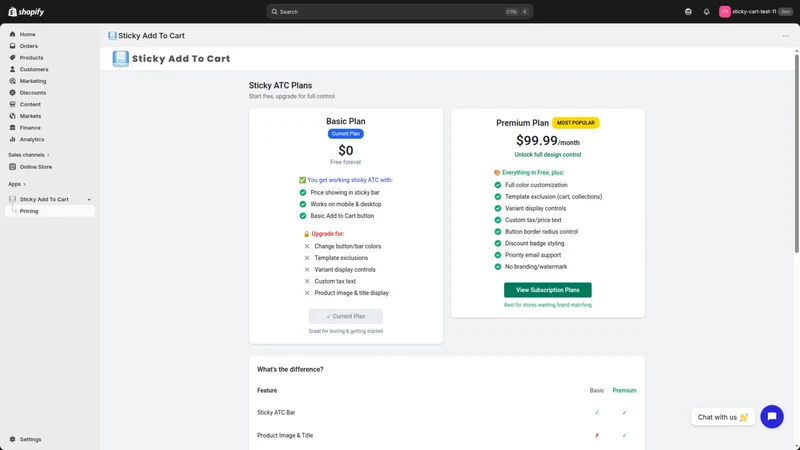Click 'Discount badge styling' feature
Image resolution: width=800 pixels, height=450 pixels.
[534, 243]
